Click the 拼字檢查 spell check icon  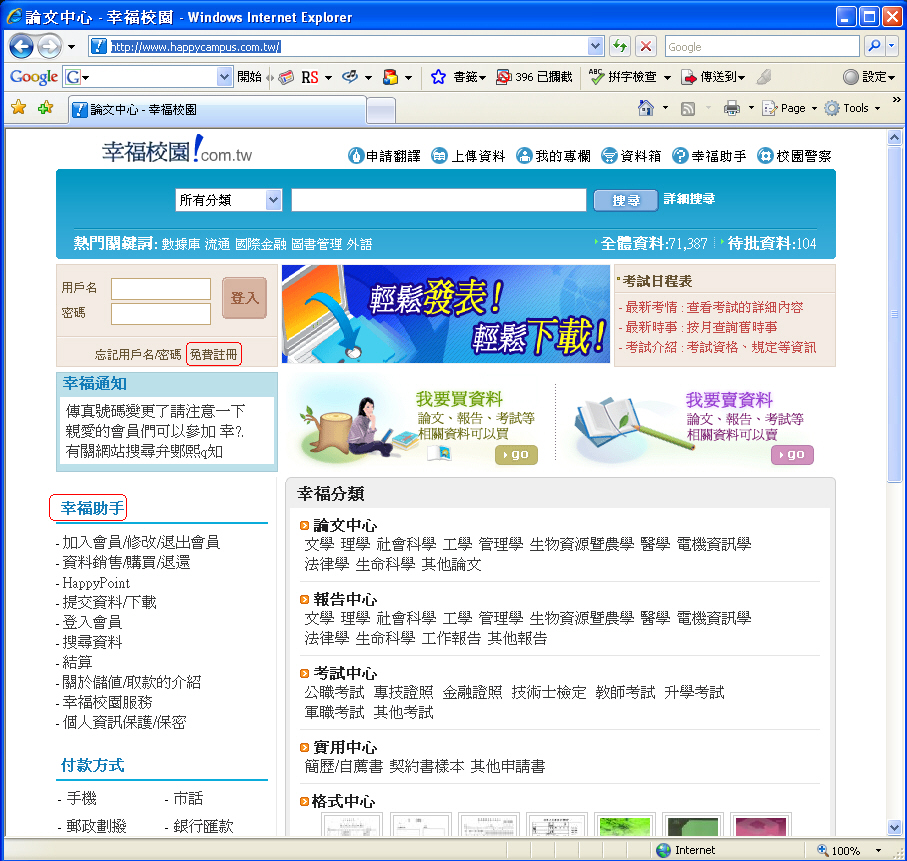pos(596,76)
